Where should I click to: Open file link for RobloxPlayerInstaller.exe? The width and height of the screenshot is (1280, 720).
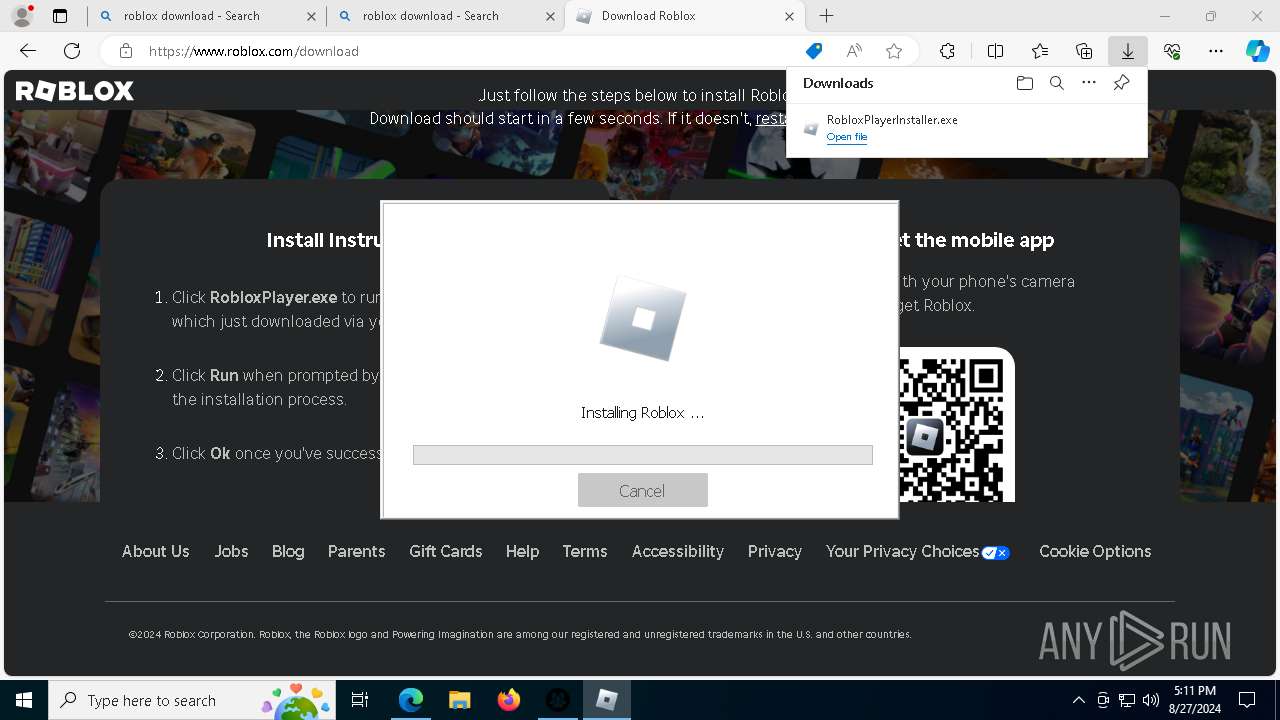(846, 137)
